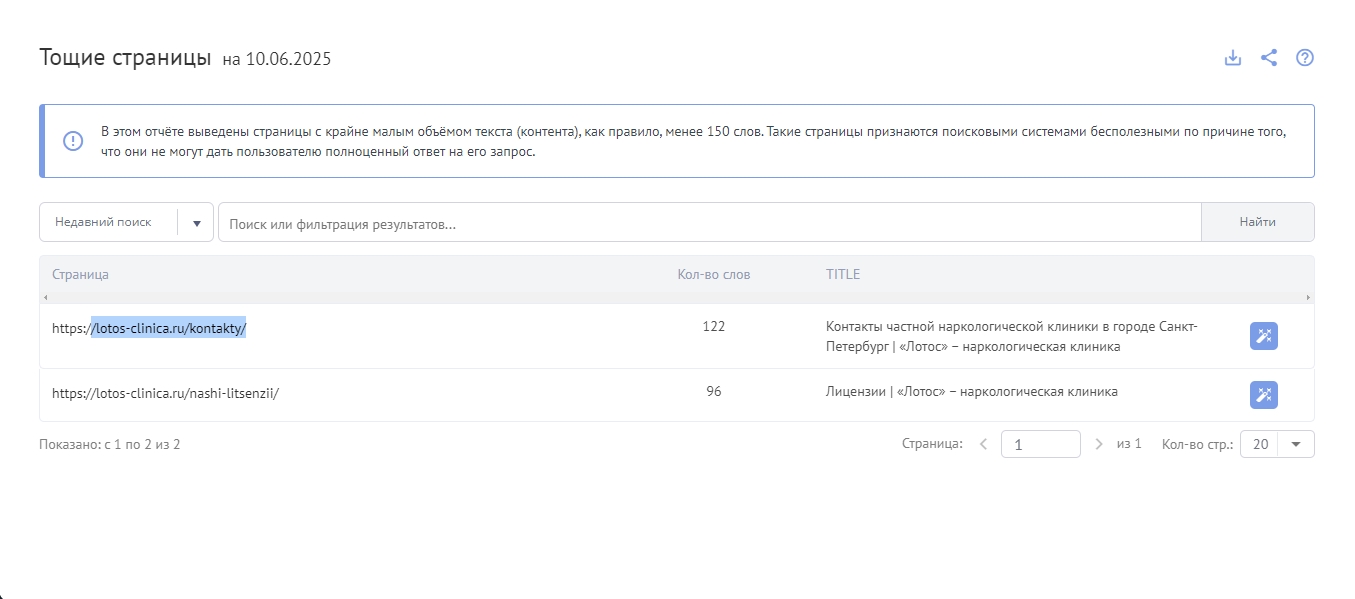Share the thin pages report
The width and height of the screenshot is (1355, 599).
coord(1269,58)
